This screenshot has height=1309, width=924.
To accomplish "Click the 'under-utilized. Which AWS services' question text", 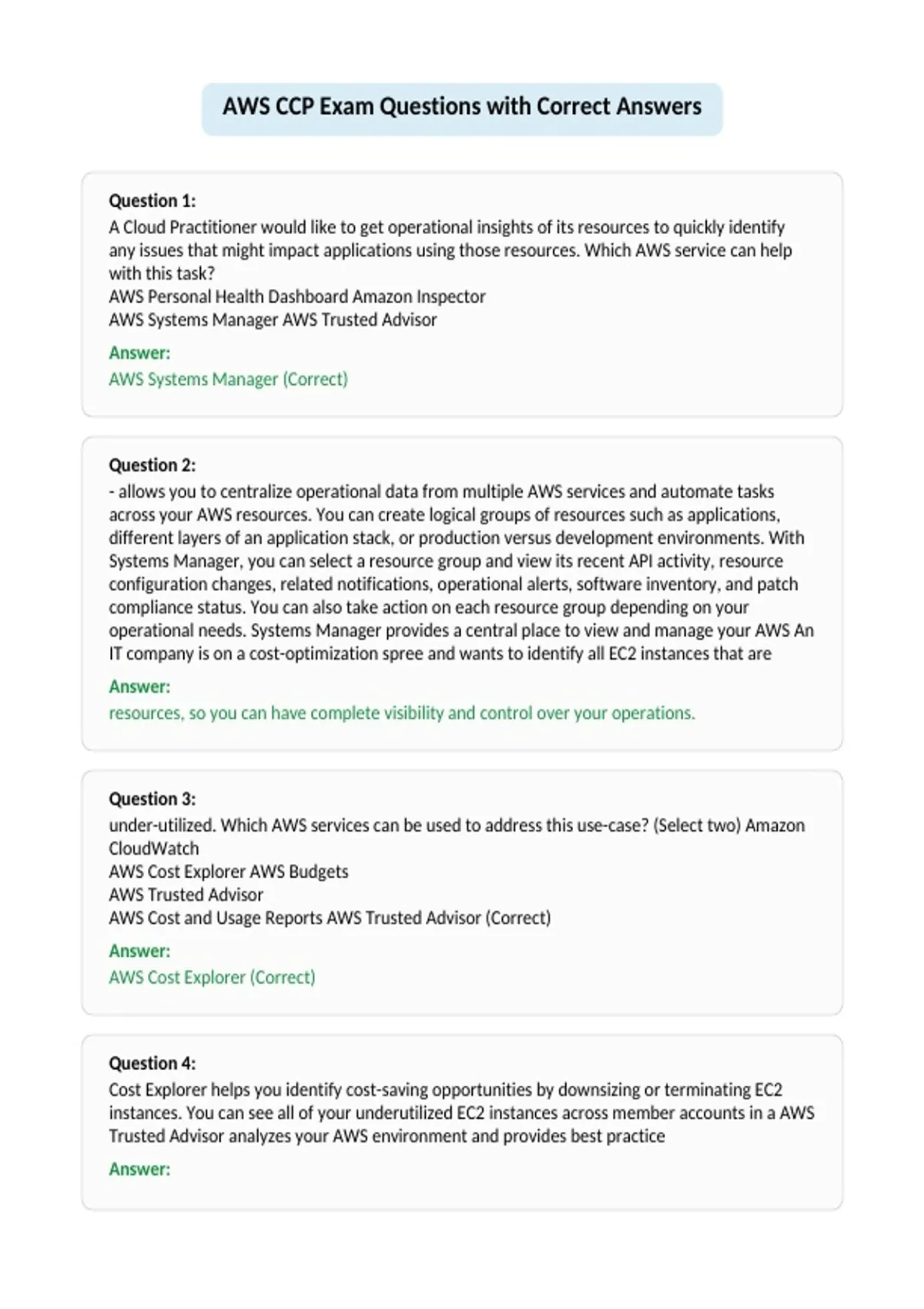I will coord(457,836).
